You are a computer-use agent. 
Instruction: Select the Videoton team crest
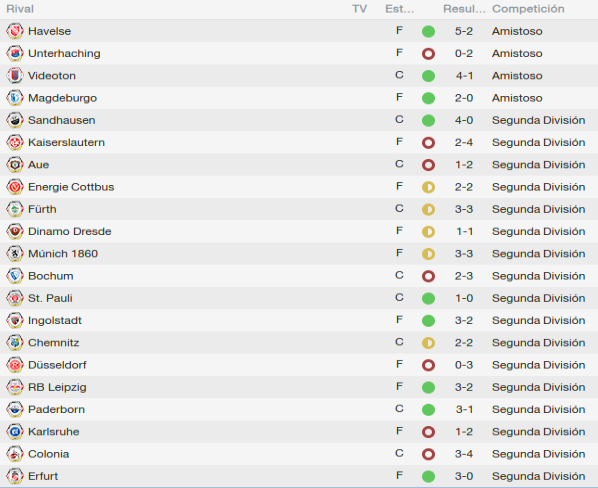(15, 75)
